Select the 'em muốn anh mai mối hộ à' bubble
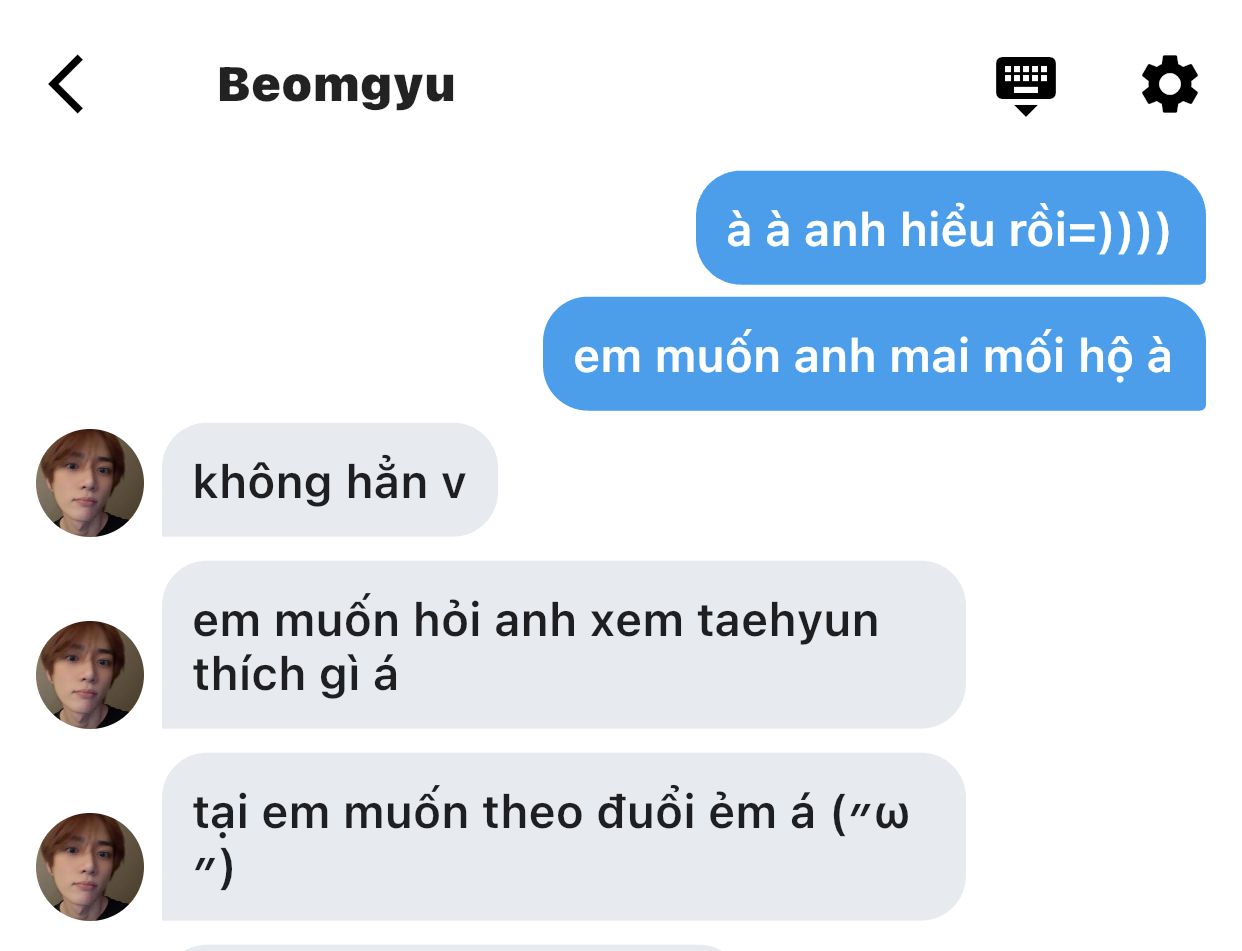 point(874,354)
